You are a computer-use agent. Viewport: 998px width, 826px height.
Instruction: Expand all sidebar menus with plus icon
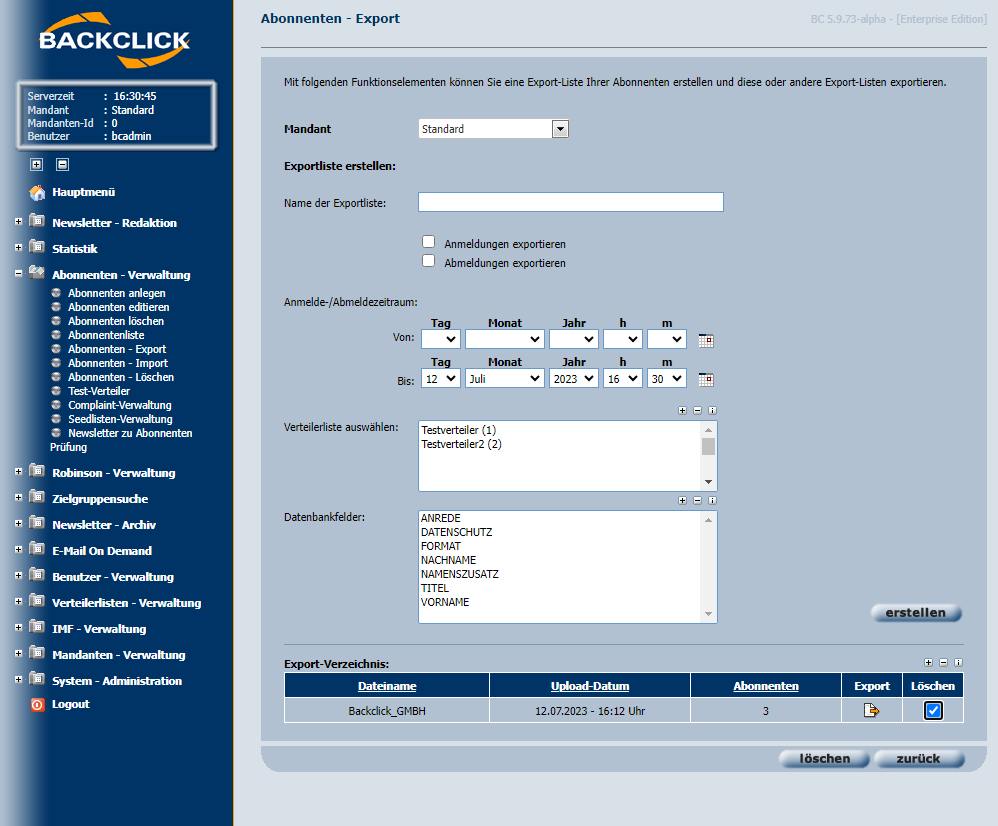37,165
